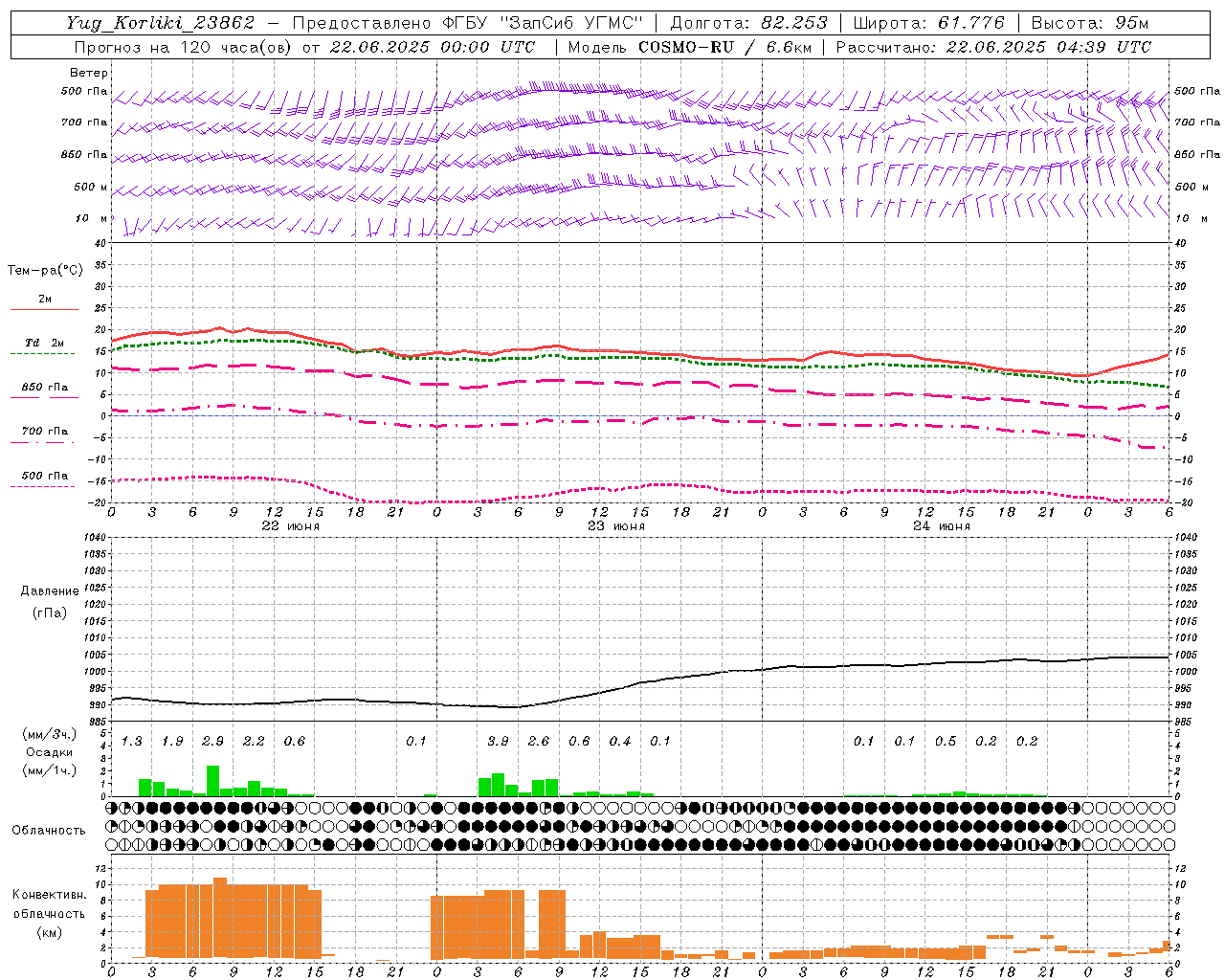
Task: Click the Широта: 61.776 value
Action: [929, 23]
